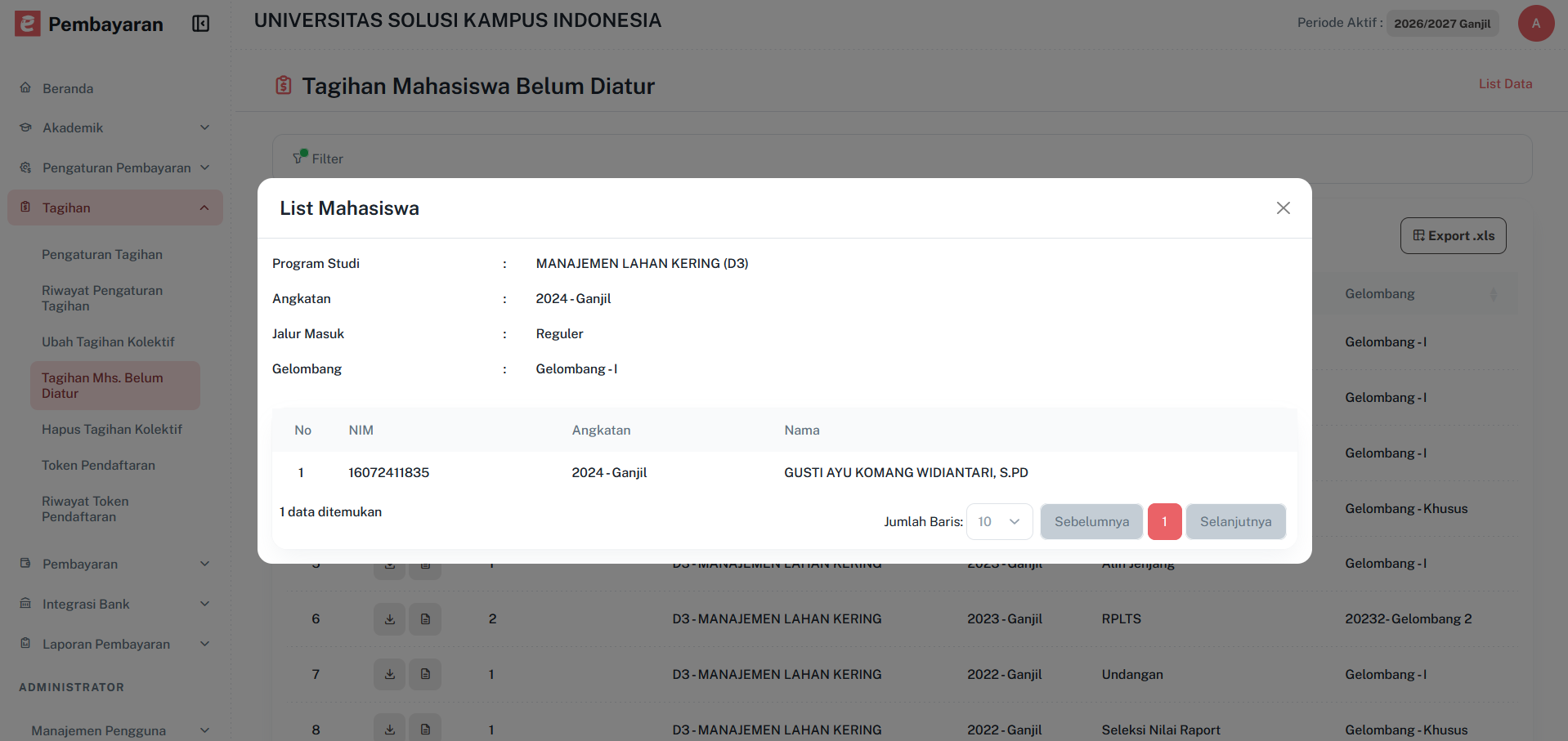Image resolution: width=1568 pixels, height=741 pixels.
Task: Collapse the sidebar with the panel toggle icon
Action: pos(200,24)
